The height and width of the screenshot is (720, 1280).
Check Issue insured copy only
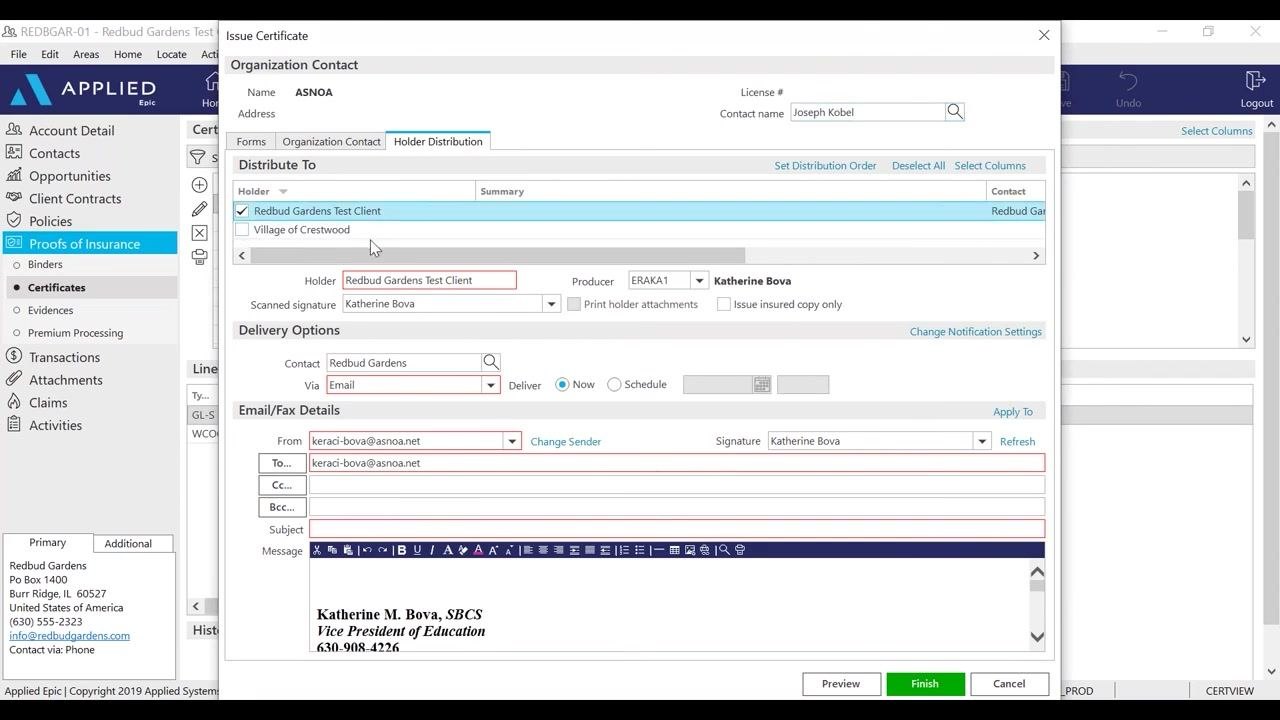point(724,304)
